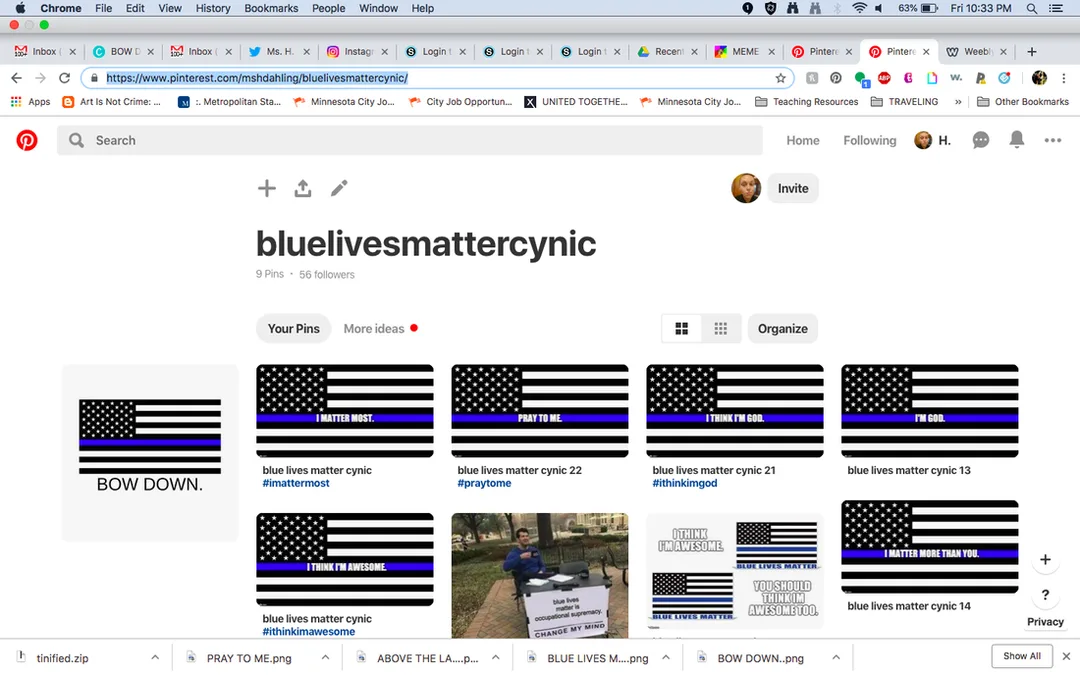Viewport: 1080px width, 675px height.
Task: Open the Bookmarks menu in the menu bar
Action: [271, 8]
